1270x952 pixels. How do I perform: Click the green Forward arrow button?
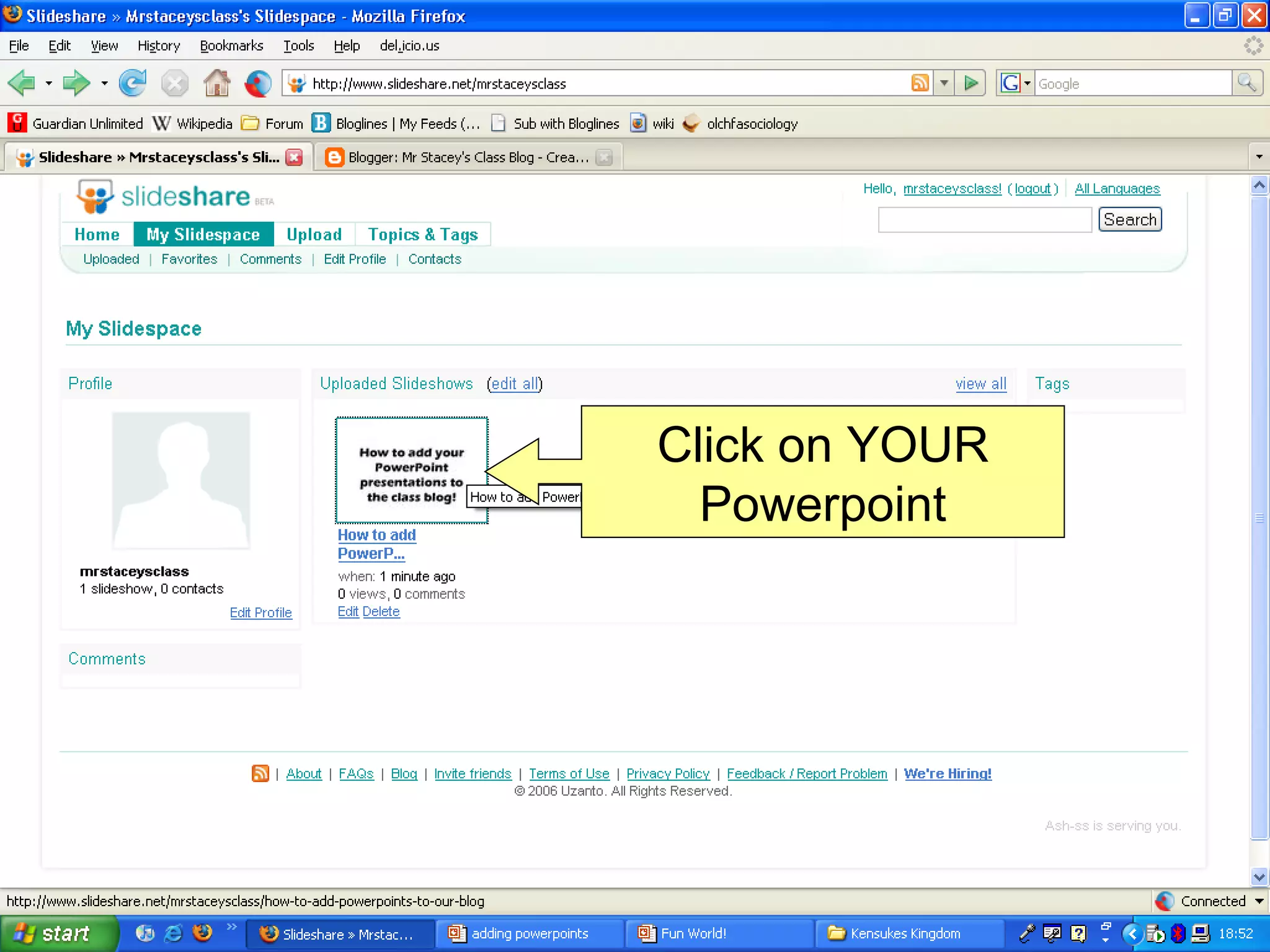(x=76, y=83)
